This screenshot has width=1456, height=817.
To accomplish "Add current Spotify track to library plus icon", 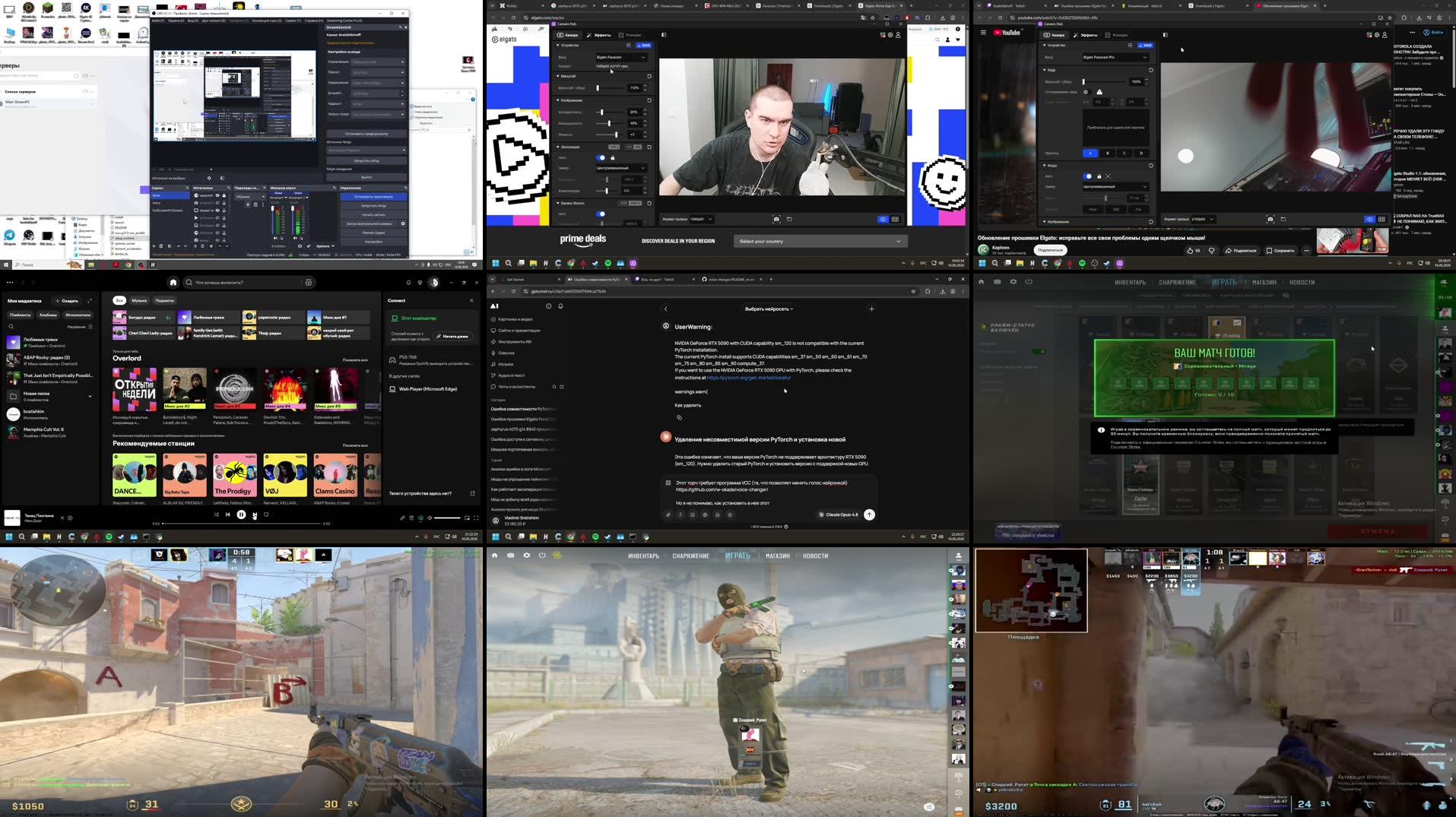I will click(x=70, y=518).
